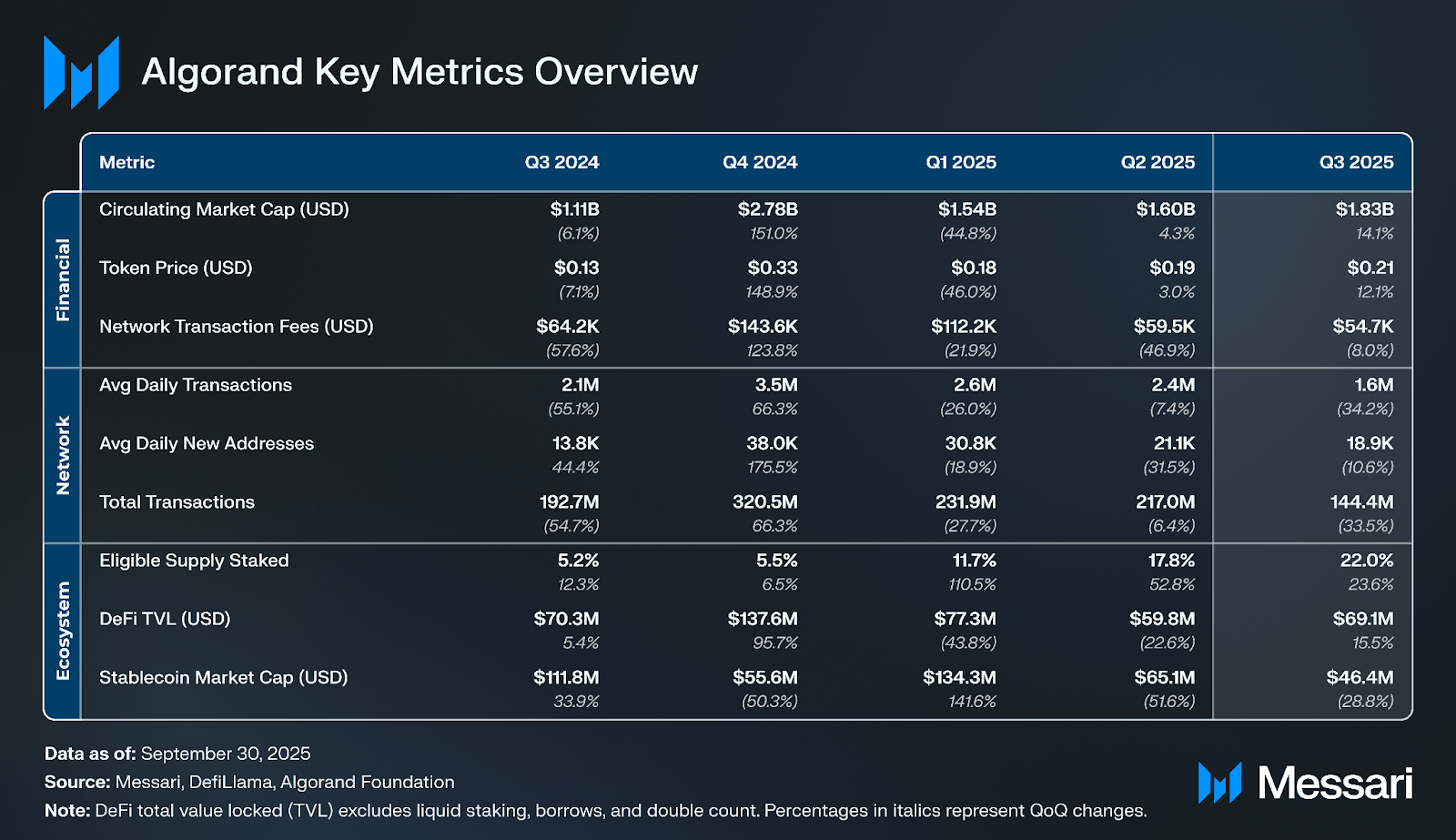Click the 'Q3 2025' column header
1456x840 pixels.
1357,162
